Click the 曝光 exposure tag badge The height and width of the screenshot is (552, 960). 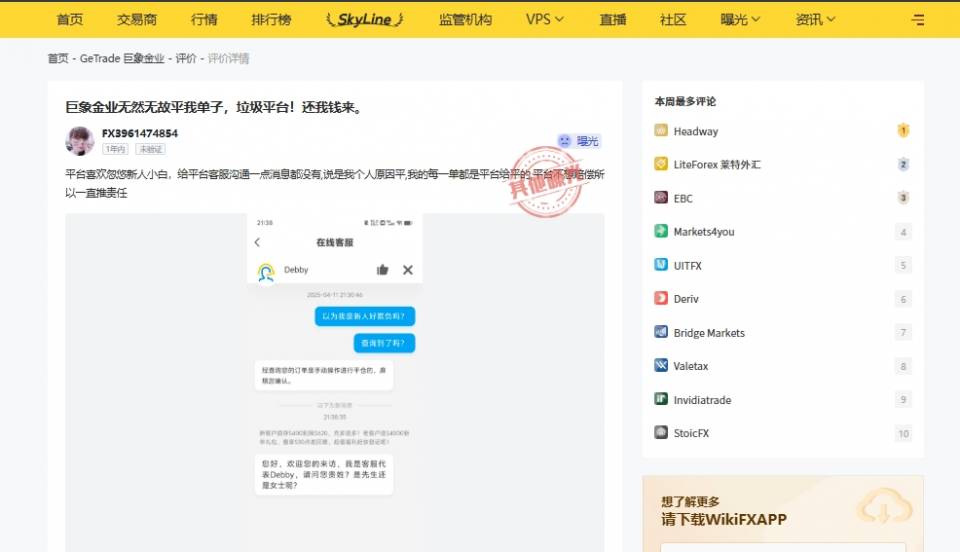point(579,141)
